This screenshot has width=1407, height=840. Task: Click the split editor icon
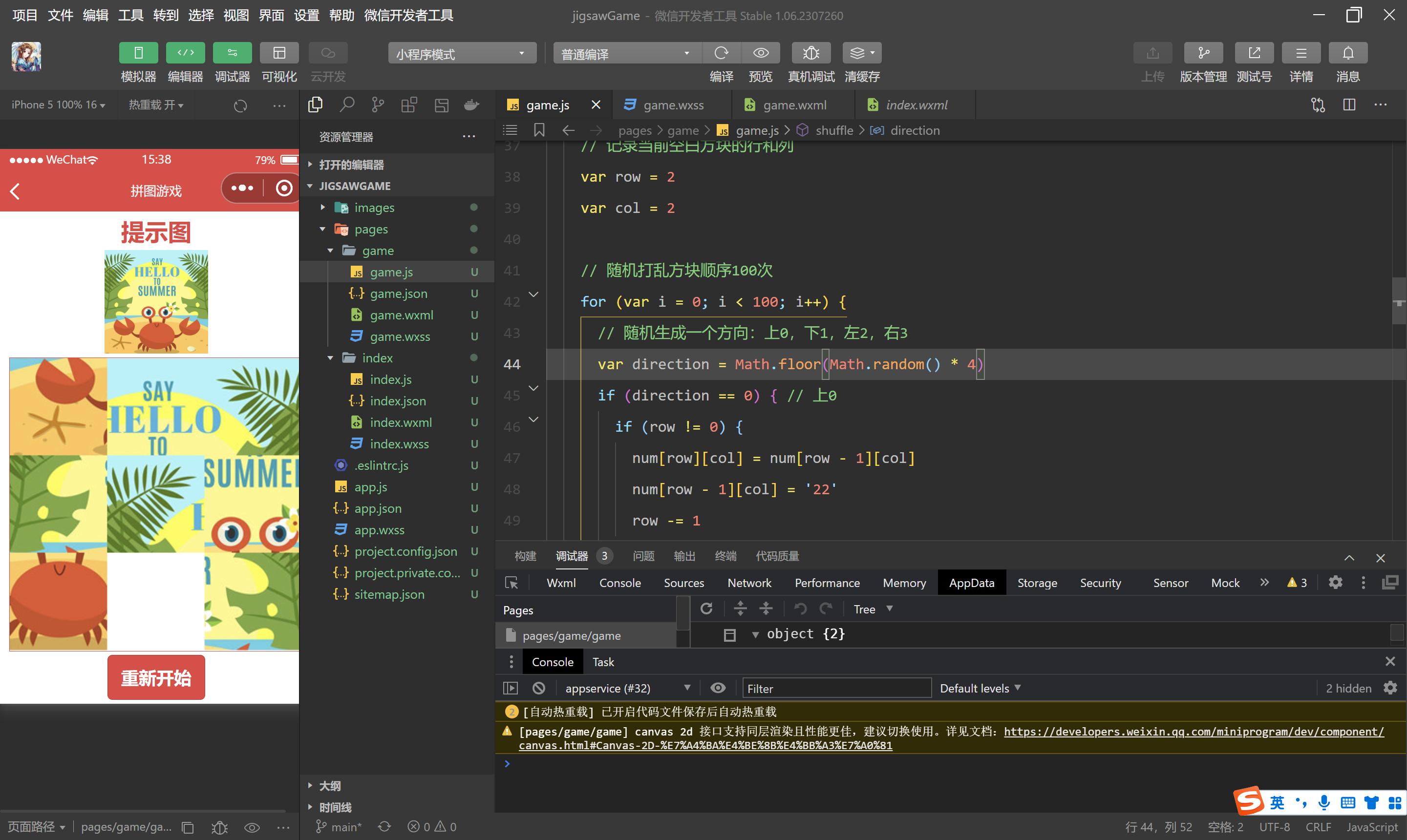(1349, 105)
